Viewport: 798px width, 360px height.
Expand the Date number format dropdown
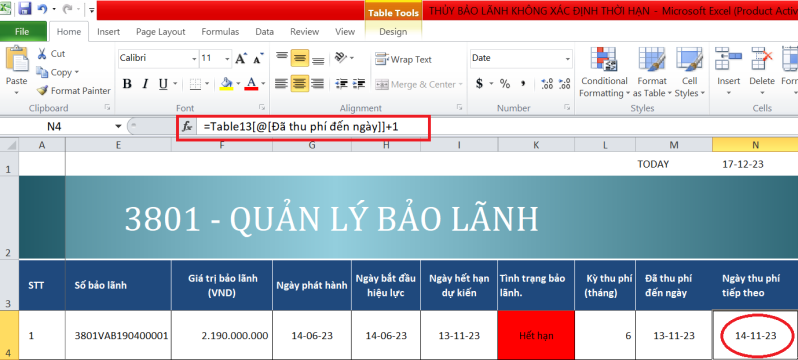pyautogui.click(x=568, y=60)
